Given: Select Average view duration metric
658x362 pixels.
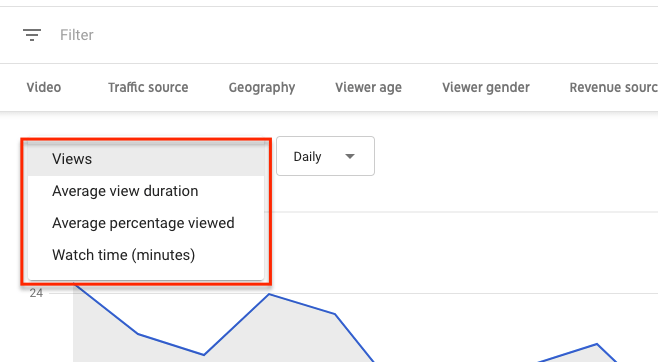Looking at the screenshot, I should pos(146,191).
